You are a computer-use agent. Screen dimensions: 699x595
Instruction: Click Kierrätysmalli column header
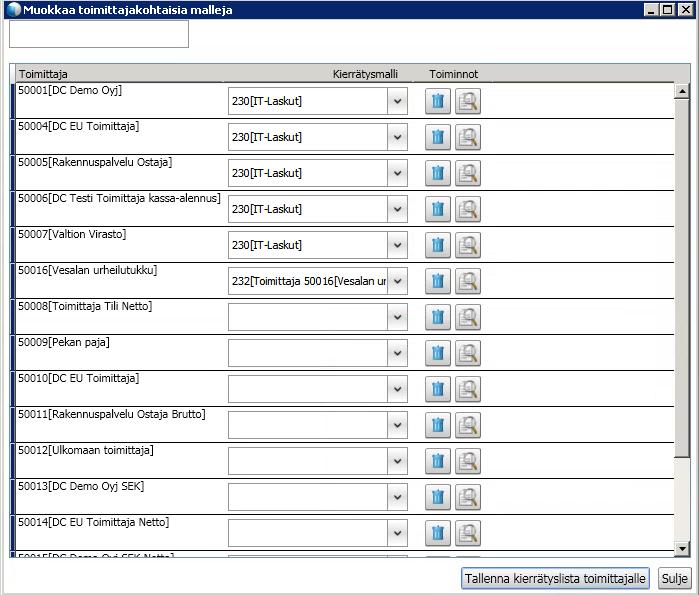[365, 74]
